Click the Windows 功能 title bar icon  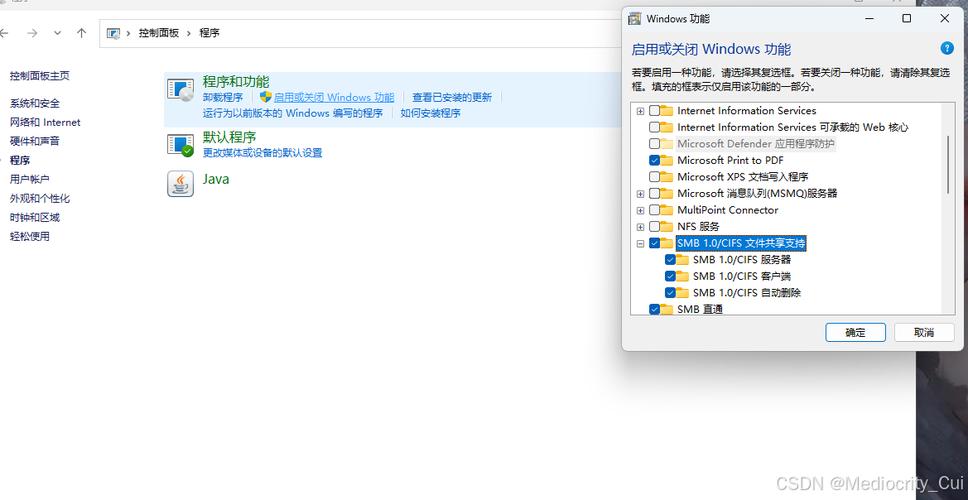tap(634, 19)
